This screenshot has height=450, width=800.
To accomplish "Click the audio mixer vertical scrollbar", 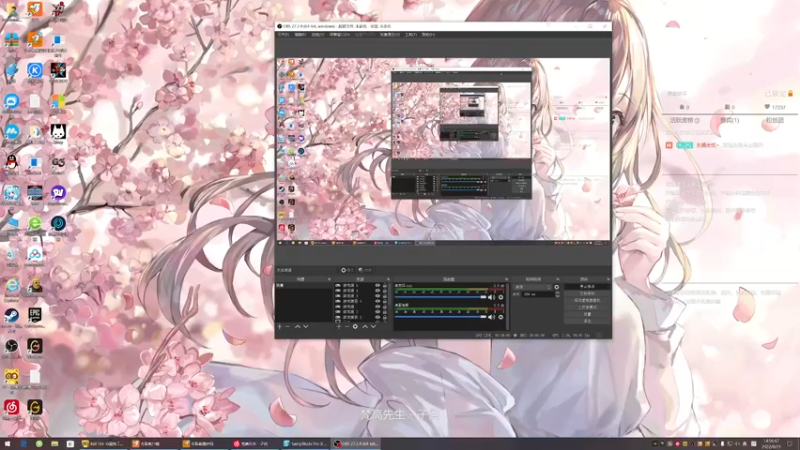I will pyautogui.click(x=507, y=307).
